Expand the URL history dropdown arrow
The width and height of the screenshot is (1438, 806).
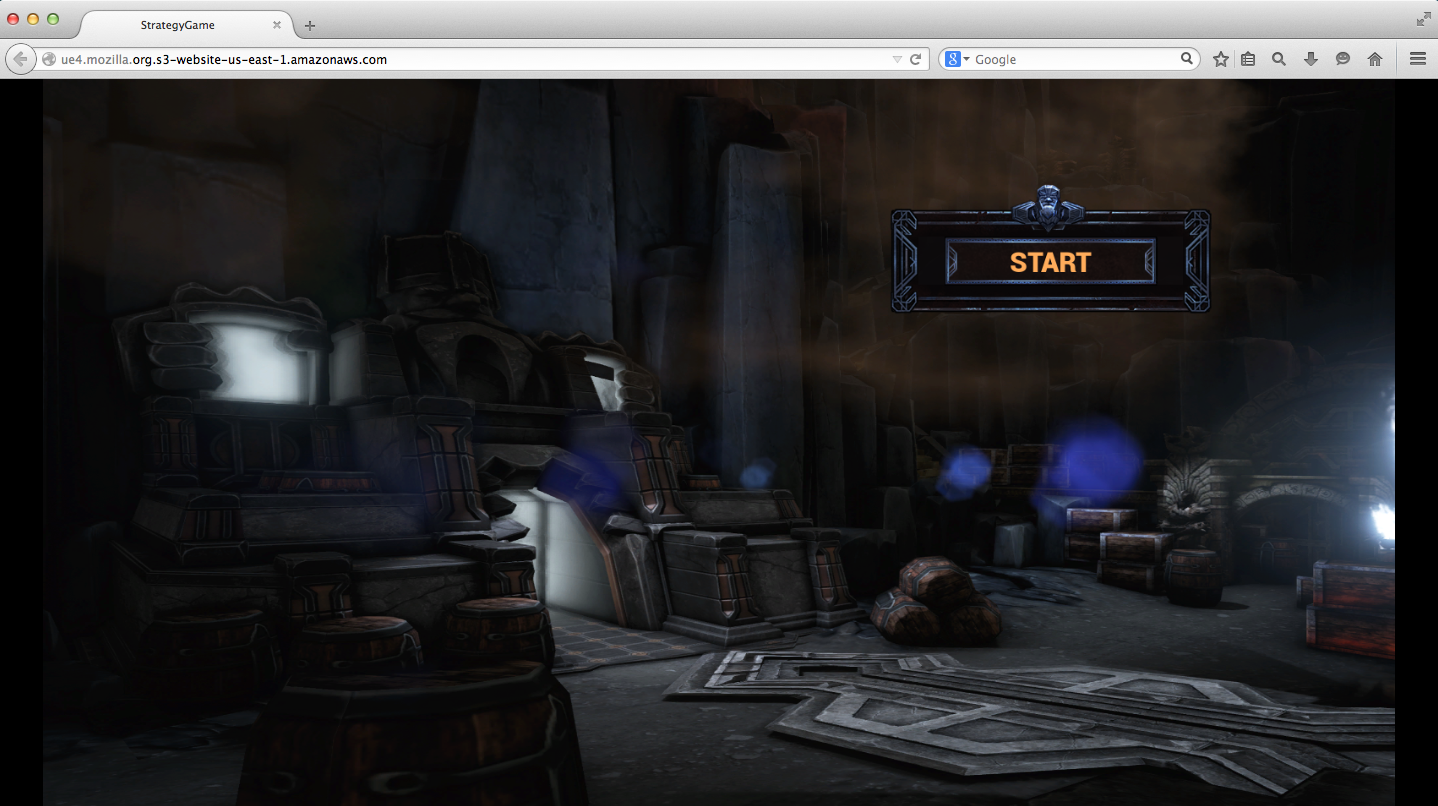[897, 60]
